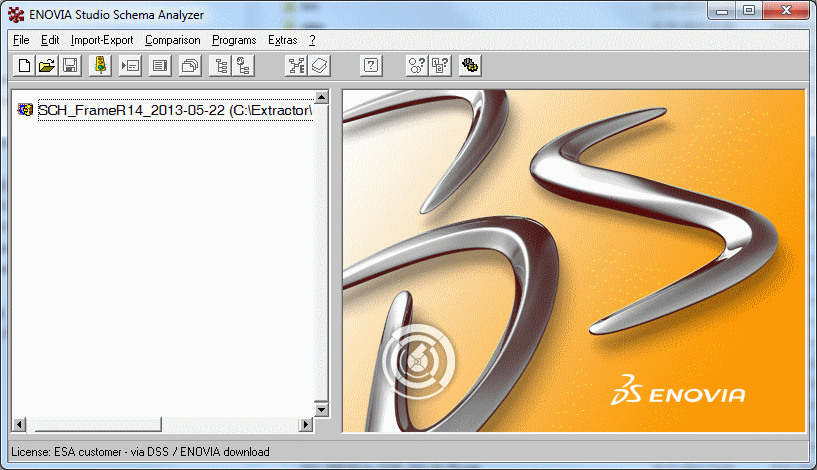
Task: Click the New document toolbar icon
Action: pos(24,66)
